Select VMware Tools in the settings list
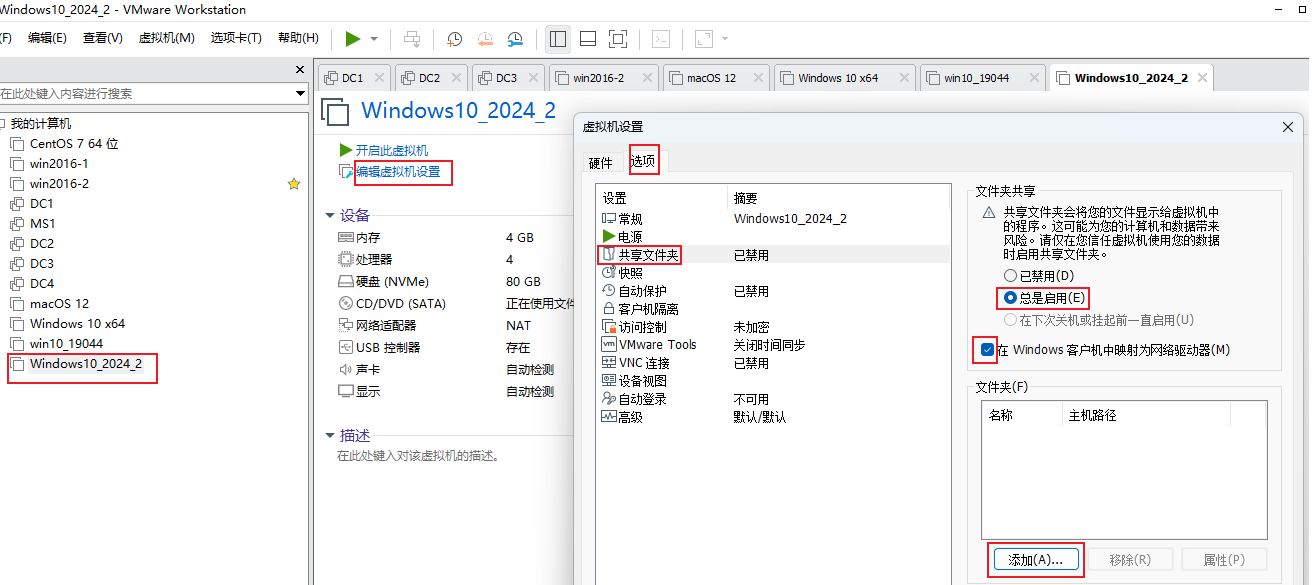Screen dimensions: 1314x585 [657, 345]
